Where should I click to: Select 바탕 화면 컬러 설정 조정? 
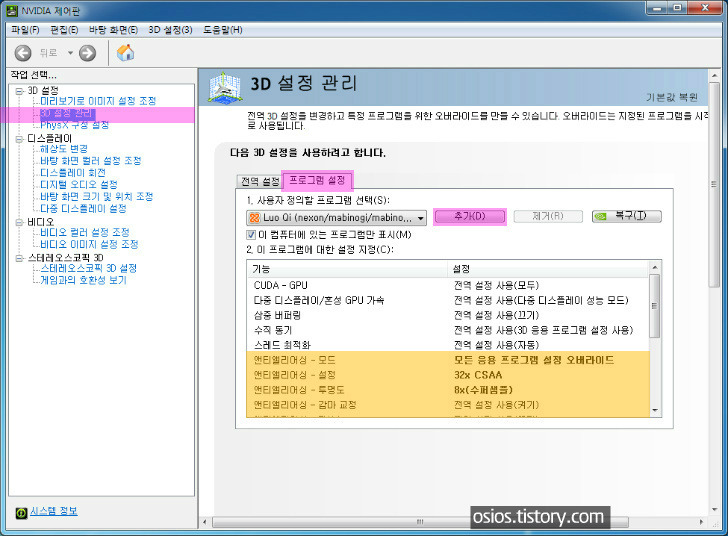91,161
